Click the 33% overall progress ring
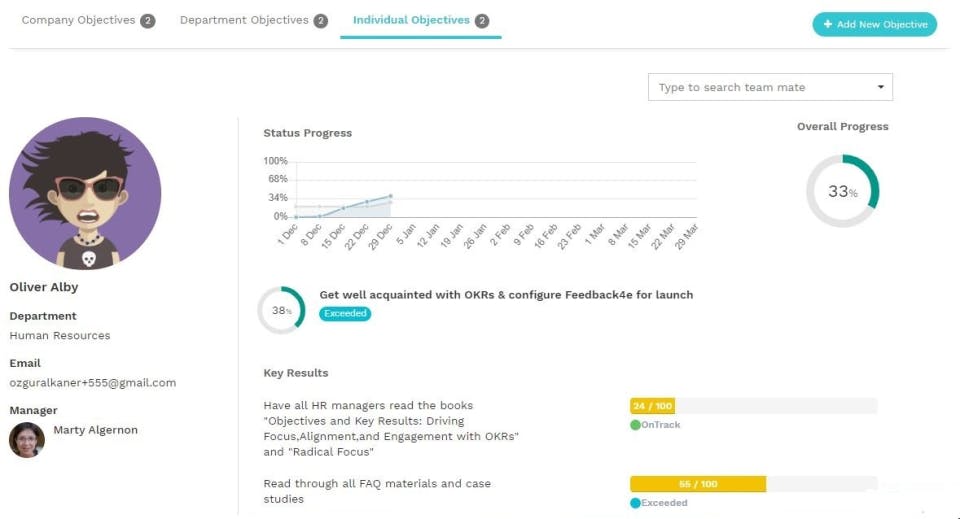This screenshot has width=960, height=519. 842,191
